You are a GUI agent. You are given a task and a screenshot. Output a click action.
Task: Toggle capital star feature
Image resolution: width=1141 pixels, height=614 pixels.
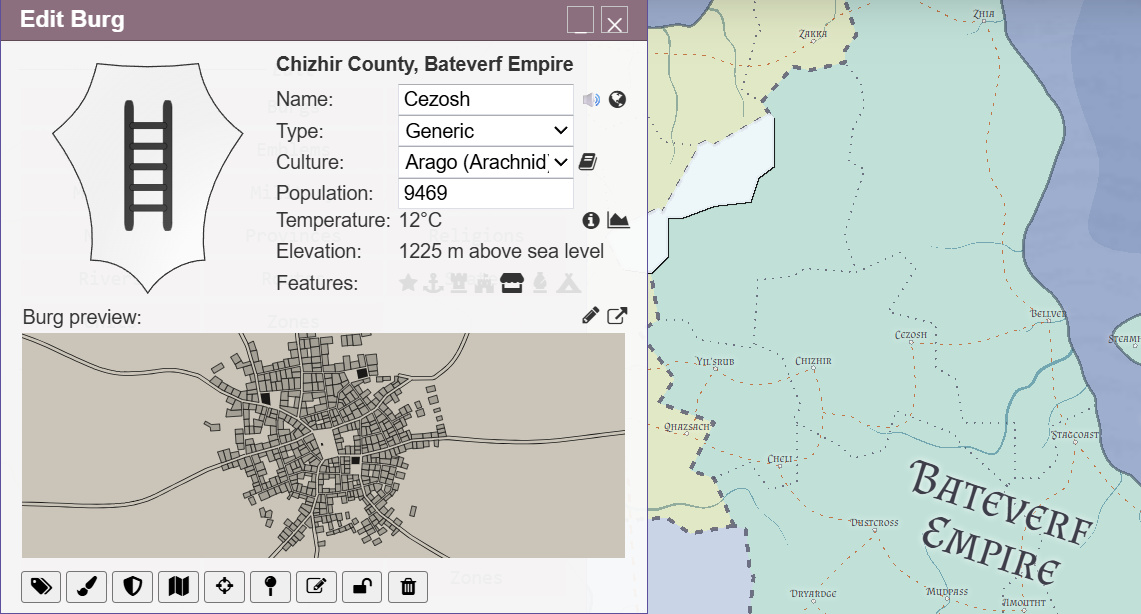[408, 282]
